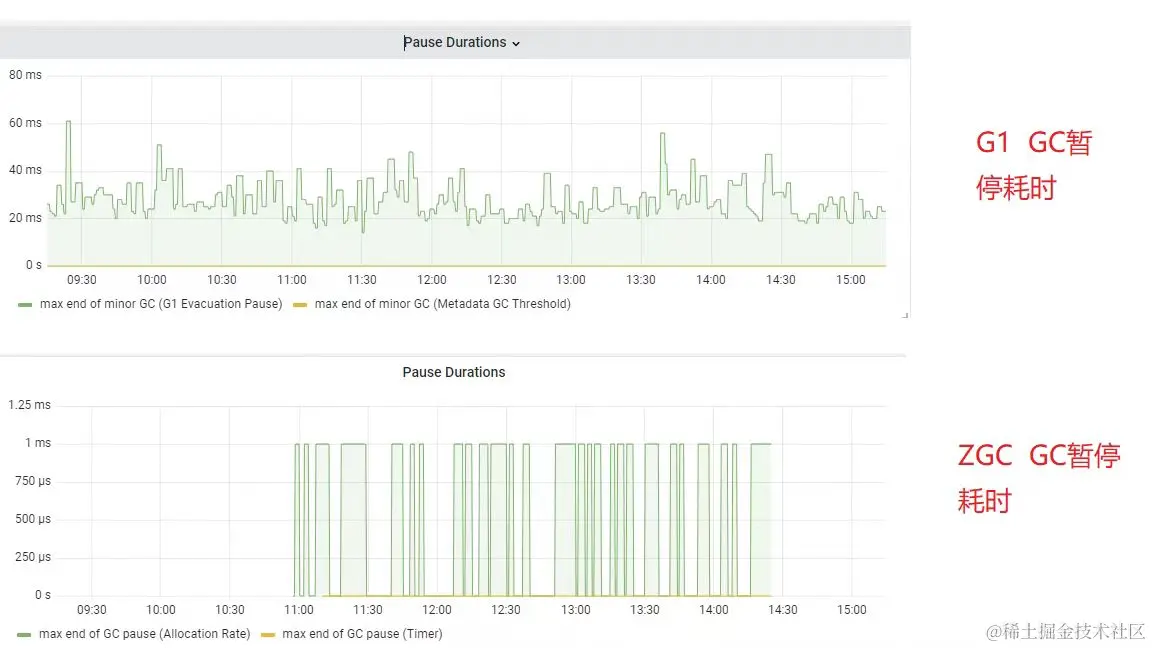Click the 80 ms y-axis label on G1 chart

point(25,75)
